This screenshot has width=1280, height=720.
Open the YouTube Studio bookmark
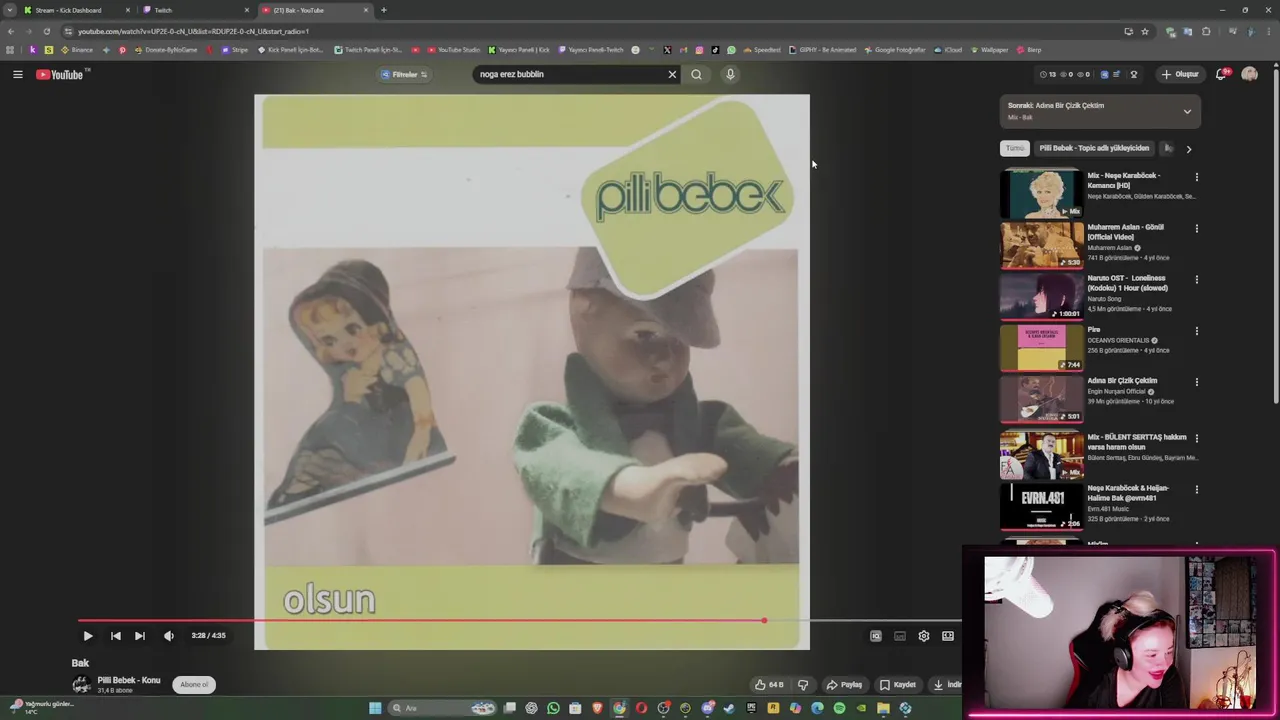453,50
